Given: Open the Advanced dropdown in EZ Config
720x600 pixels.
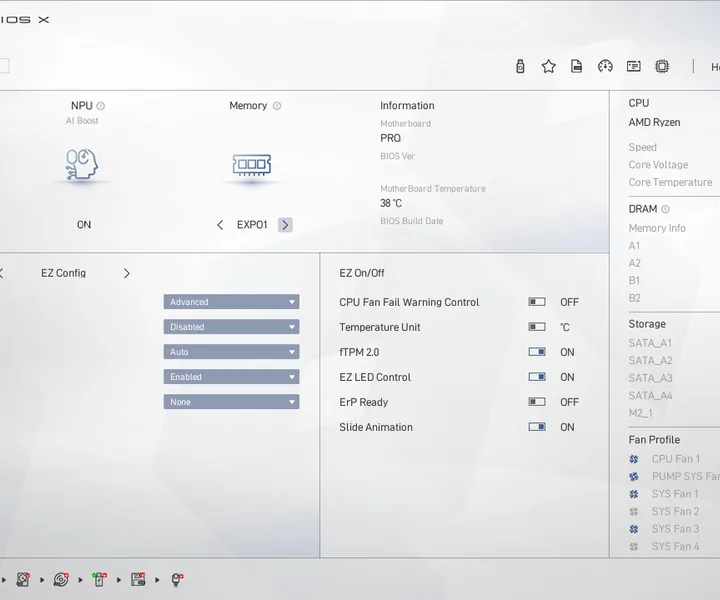Looking at the screenshot, I should pyautogui.click(x=231, y=302).
